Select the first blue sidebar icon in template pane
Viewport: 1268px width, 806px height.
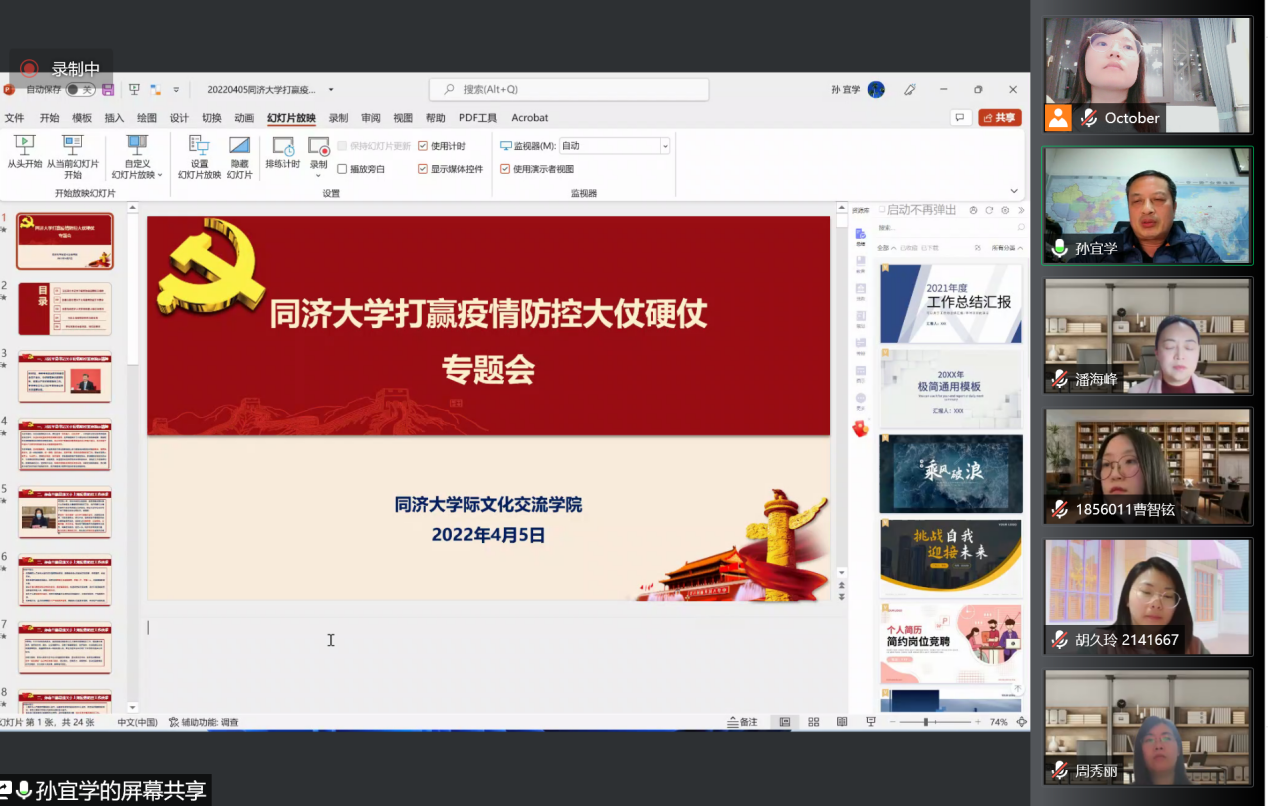pos(861,236)
